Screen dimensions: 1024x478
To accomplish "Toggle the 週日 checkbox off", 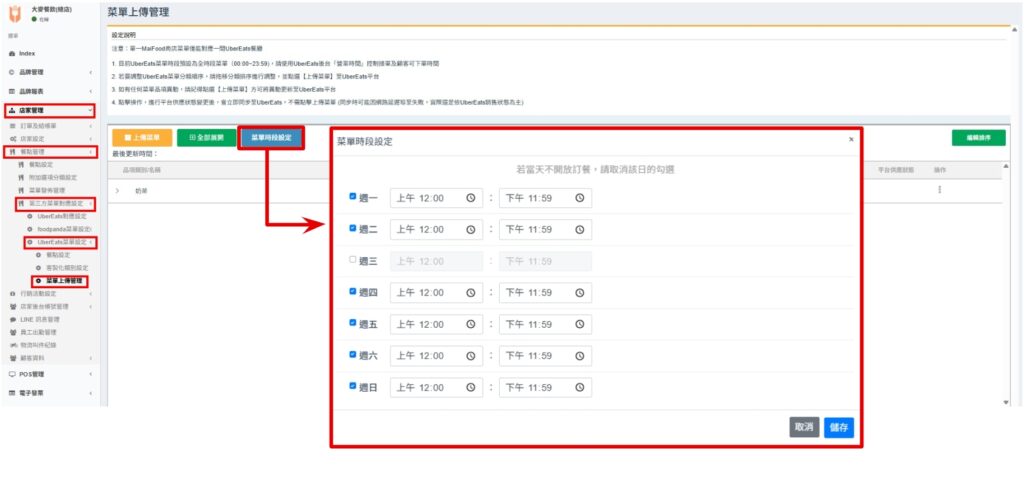I will tap(353, 385).
